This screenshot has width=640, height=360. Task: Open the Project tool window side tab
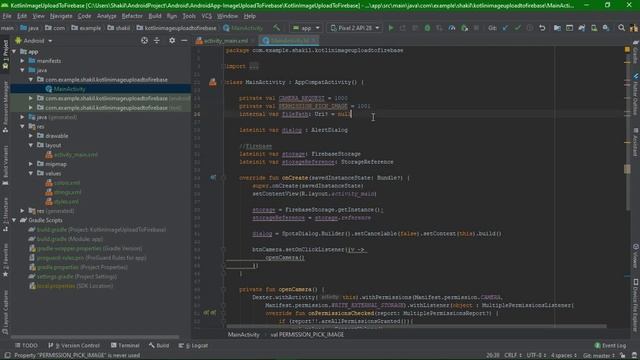click(5, 56)
